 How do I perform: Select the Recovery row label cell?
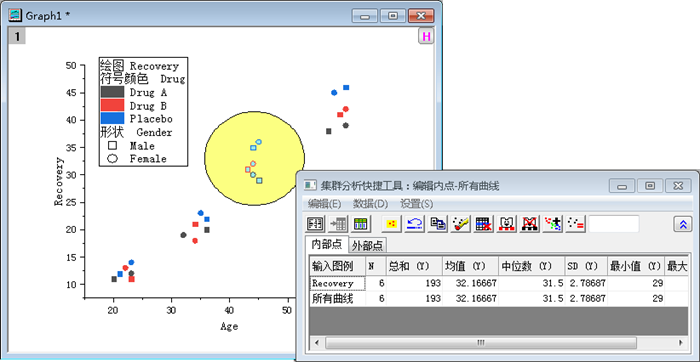click(338, 283)
